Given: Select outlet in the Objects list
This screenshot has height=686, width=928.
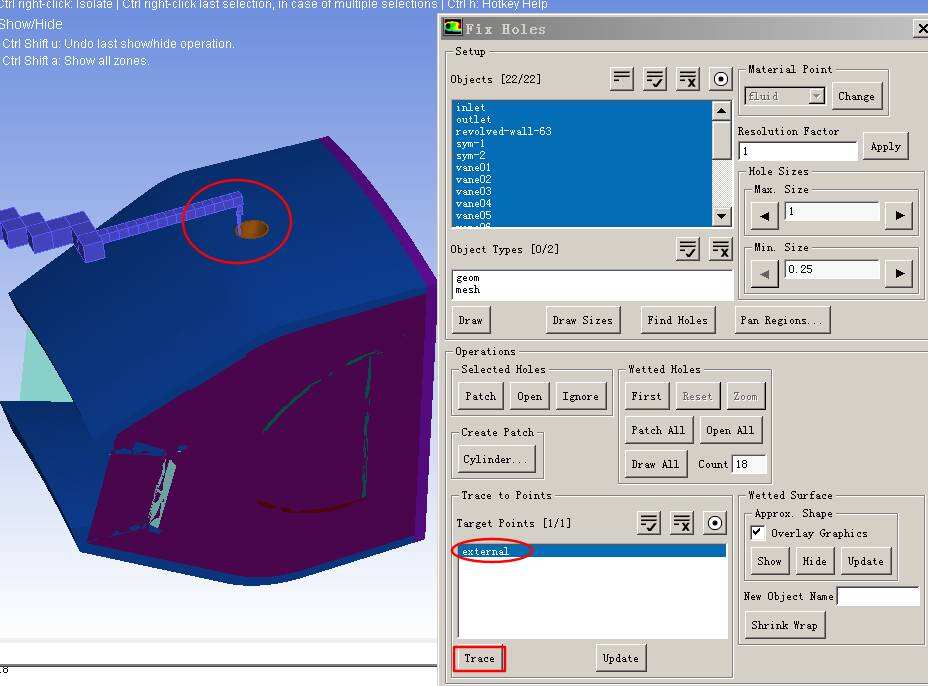Looking at the screenshot, I should 582,119.
